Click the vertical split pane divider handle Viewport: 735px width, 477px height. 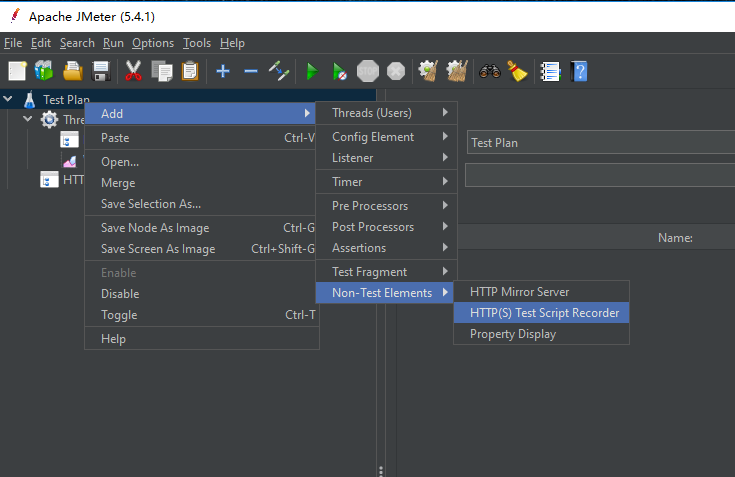coord(381,471)
